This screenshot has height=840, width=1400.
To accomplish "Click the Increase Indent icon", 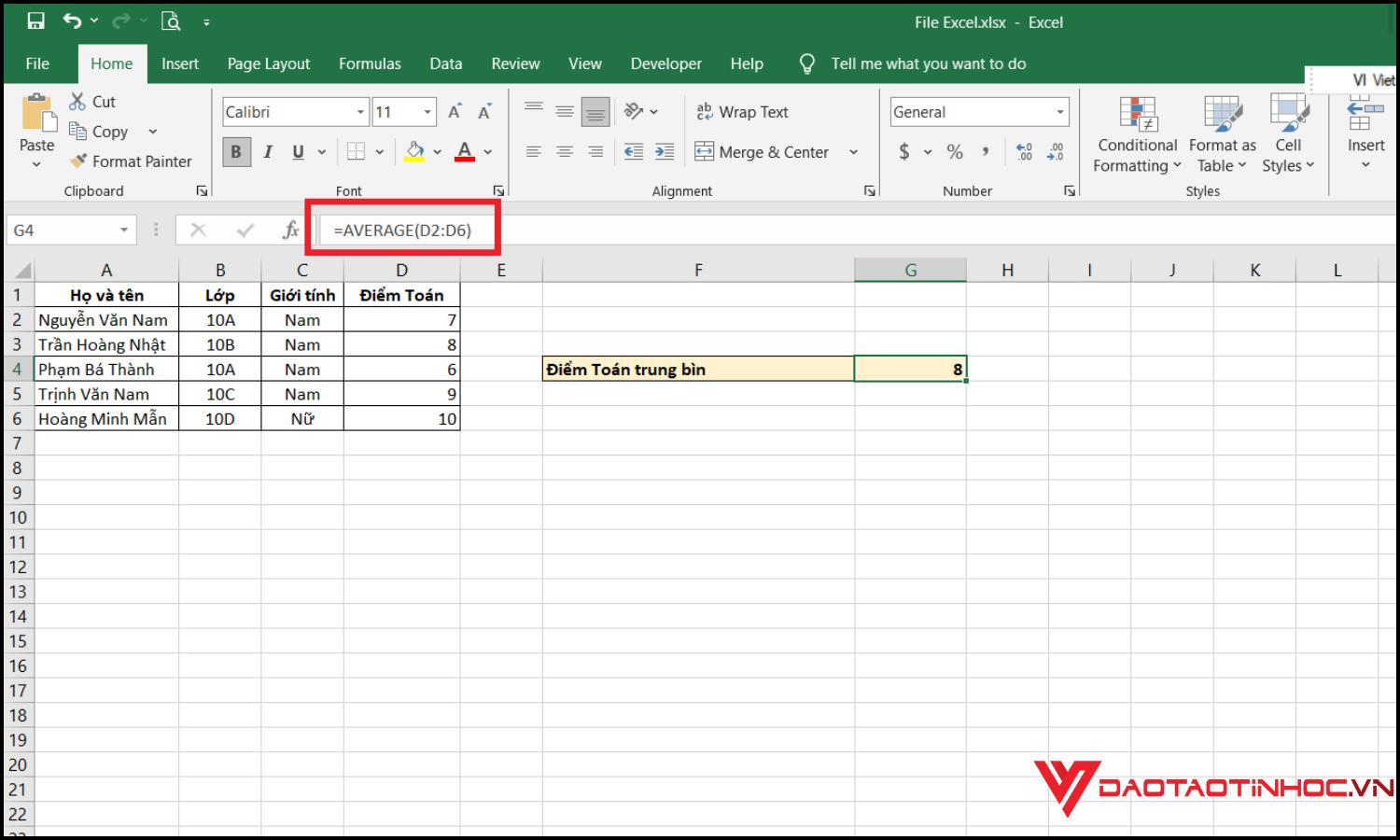I will click(x=665, y=152).
